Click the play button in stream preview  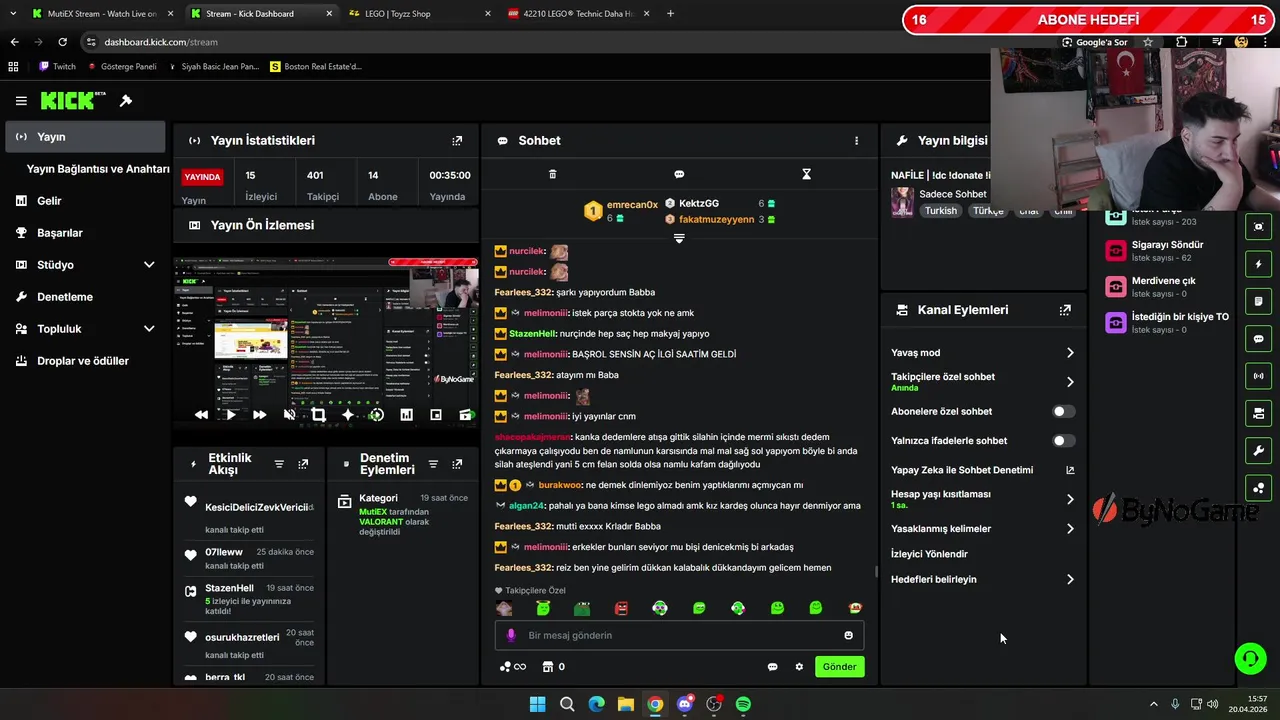(231, 414)
